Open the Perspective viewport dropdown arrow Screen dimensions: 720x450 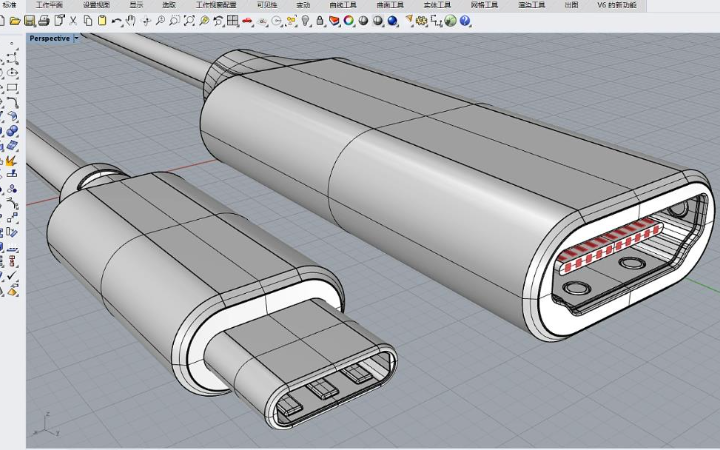[77, 39]
